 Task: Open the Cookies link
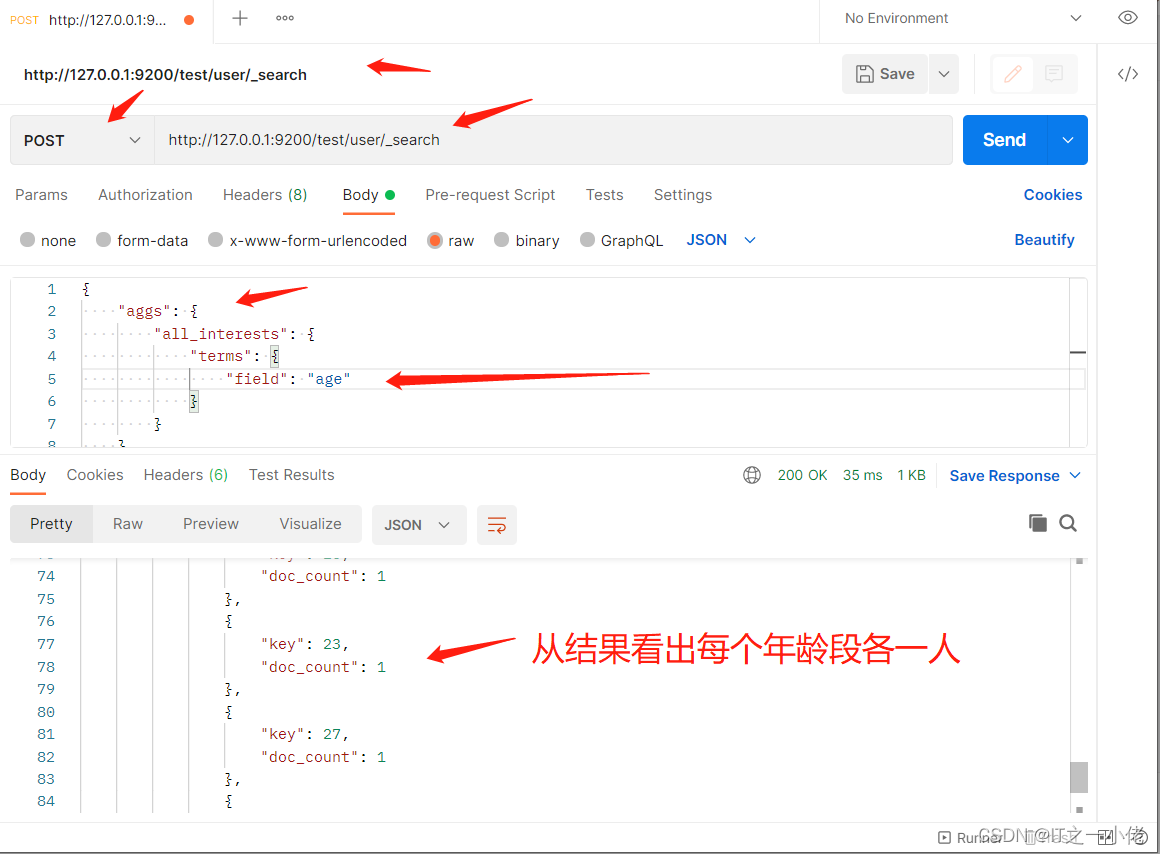tap(1053, 195)
